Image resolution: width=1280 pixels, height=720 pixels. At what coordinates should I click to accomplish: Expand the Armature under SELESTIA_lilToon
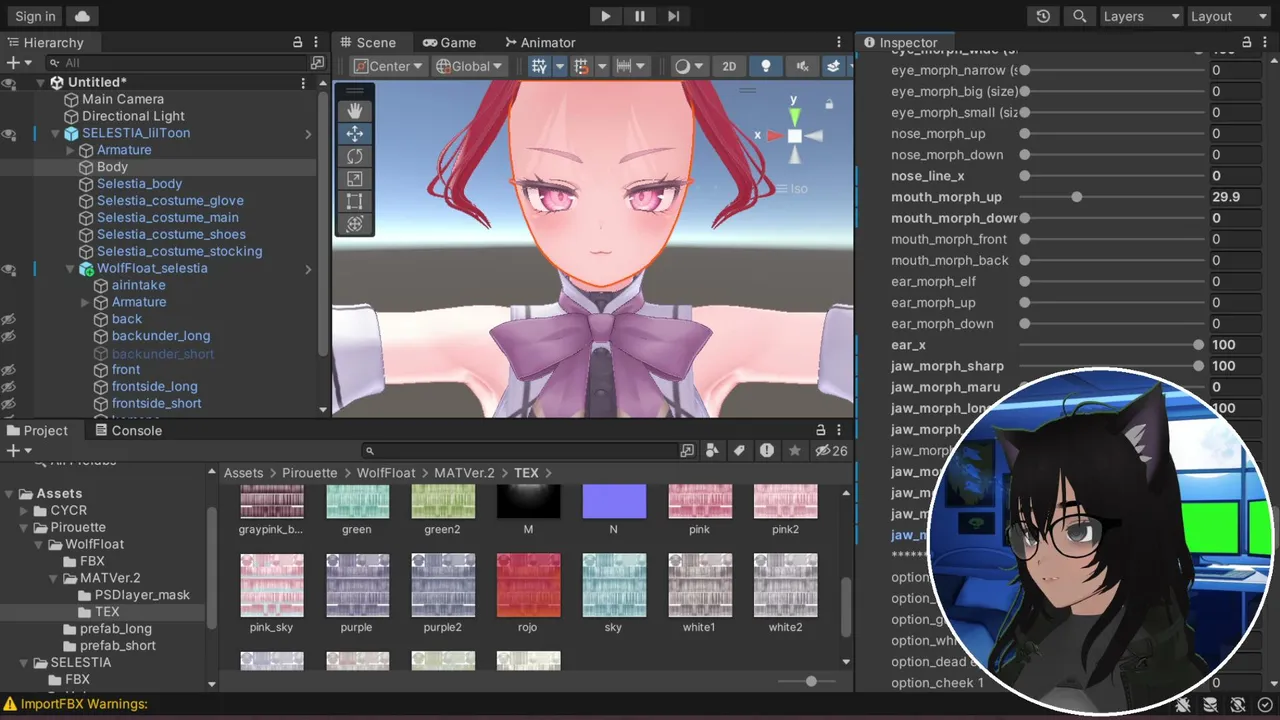[71, 150]
